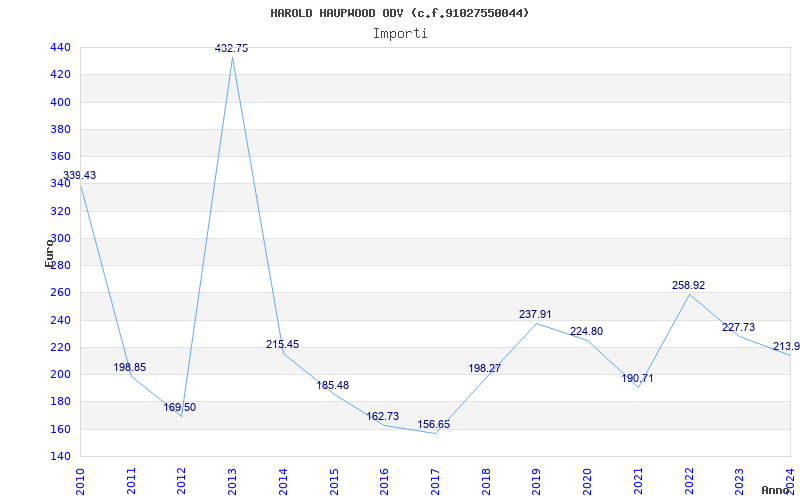The image size is (800, 500).
Task: Click the 162.73 data label
Action: (383, 417)
